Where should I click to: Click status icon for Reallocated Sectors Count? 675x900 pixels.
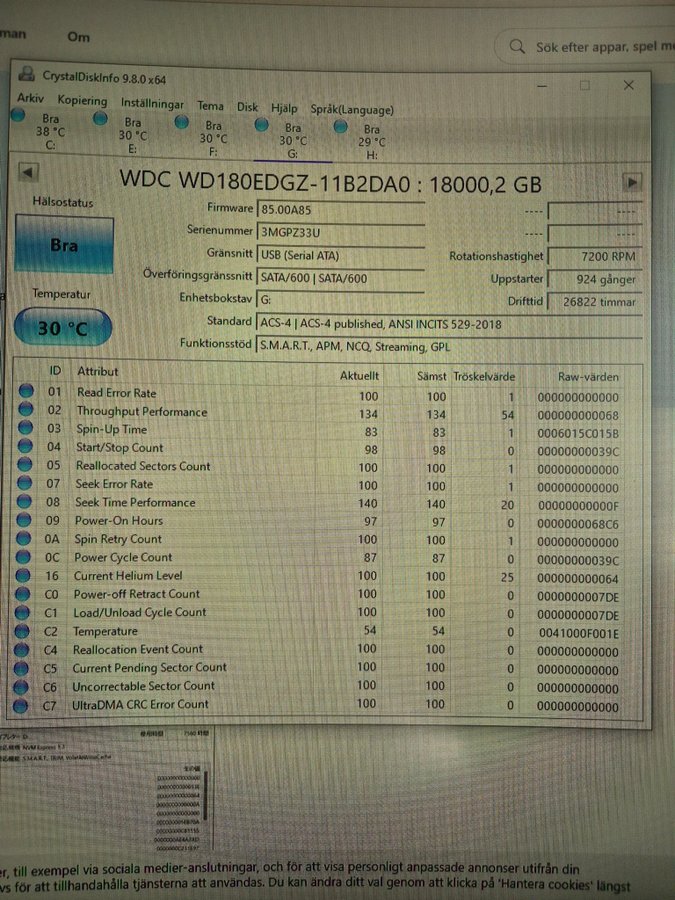[x=25, y=464]
